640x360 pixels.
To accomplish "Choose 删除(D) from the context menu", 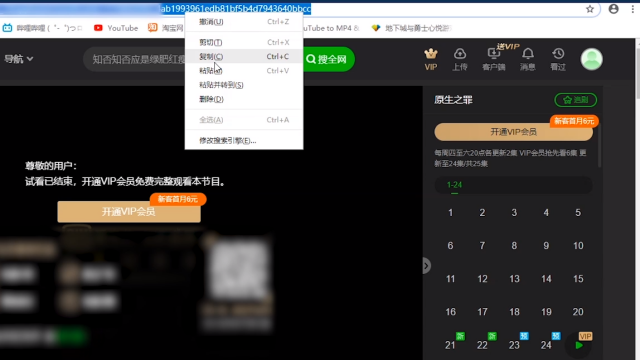I will (x=244, y=99).
